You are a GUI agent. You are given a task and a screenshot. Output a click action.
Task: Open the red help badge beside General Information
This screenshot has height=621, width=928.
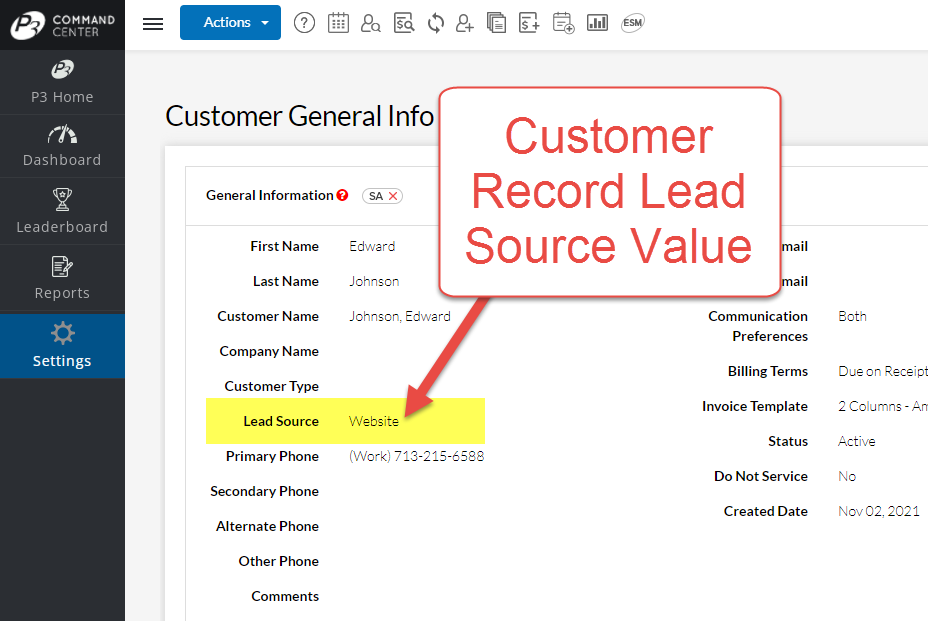click(x=345, y=195)
